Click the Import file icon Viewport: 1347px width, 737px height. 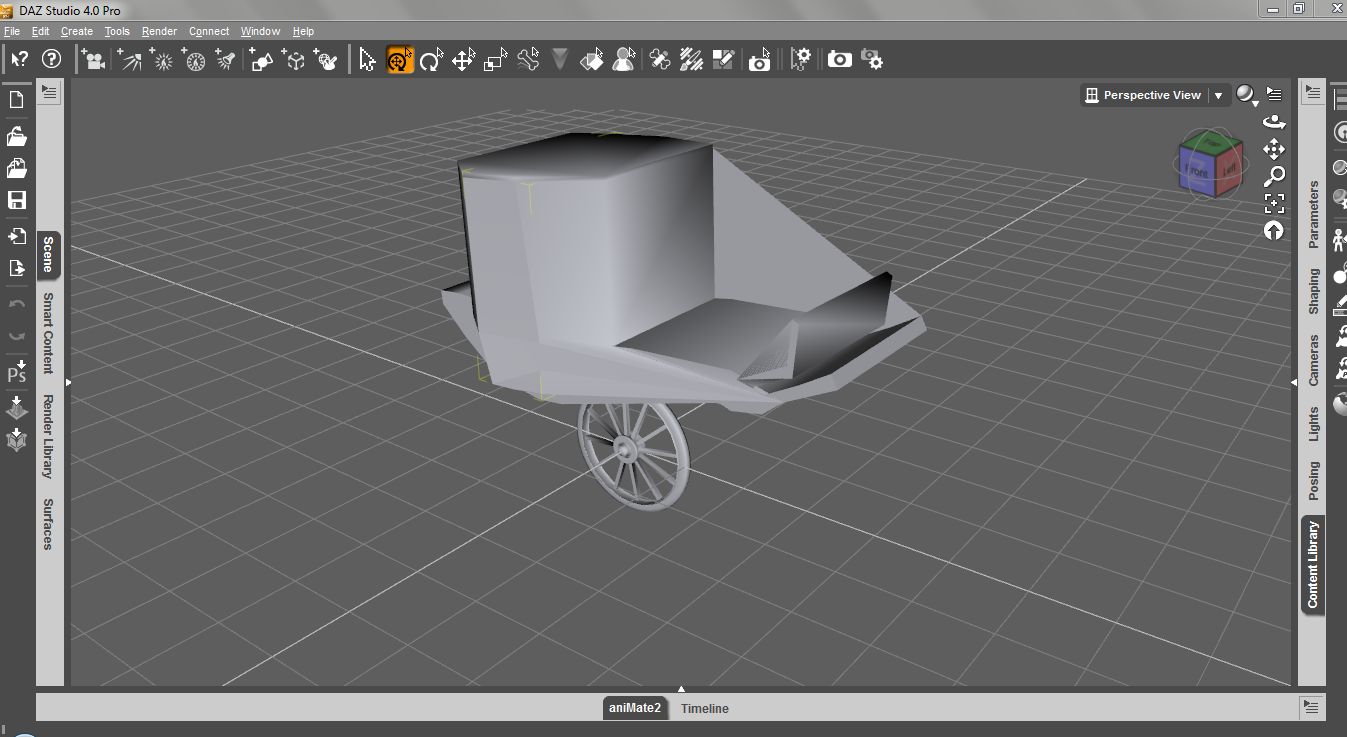[16, 236]
